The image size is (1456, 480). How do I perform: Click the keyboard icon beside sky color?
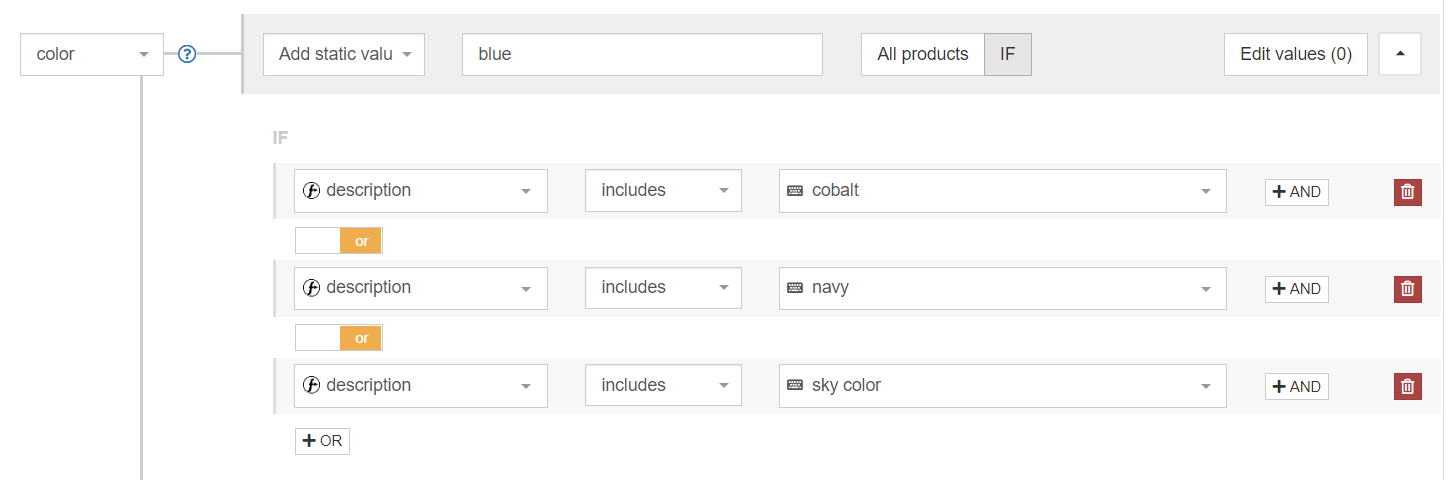pos(795,386)
